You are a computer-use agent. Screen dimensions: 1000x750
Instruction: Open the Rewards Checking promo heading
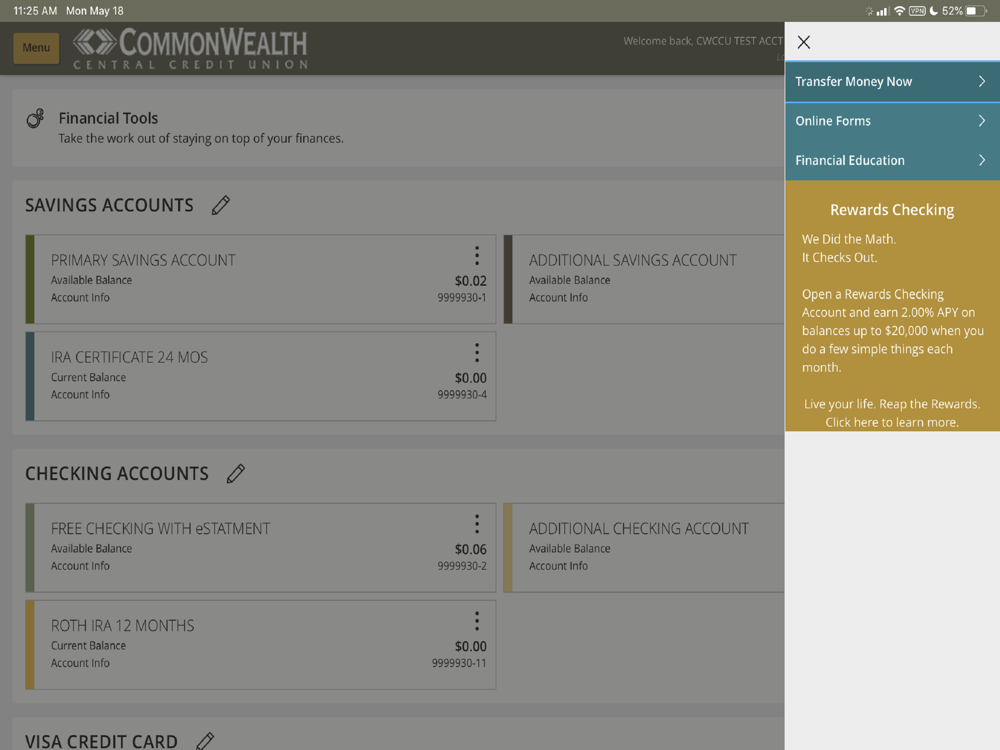892,210
